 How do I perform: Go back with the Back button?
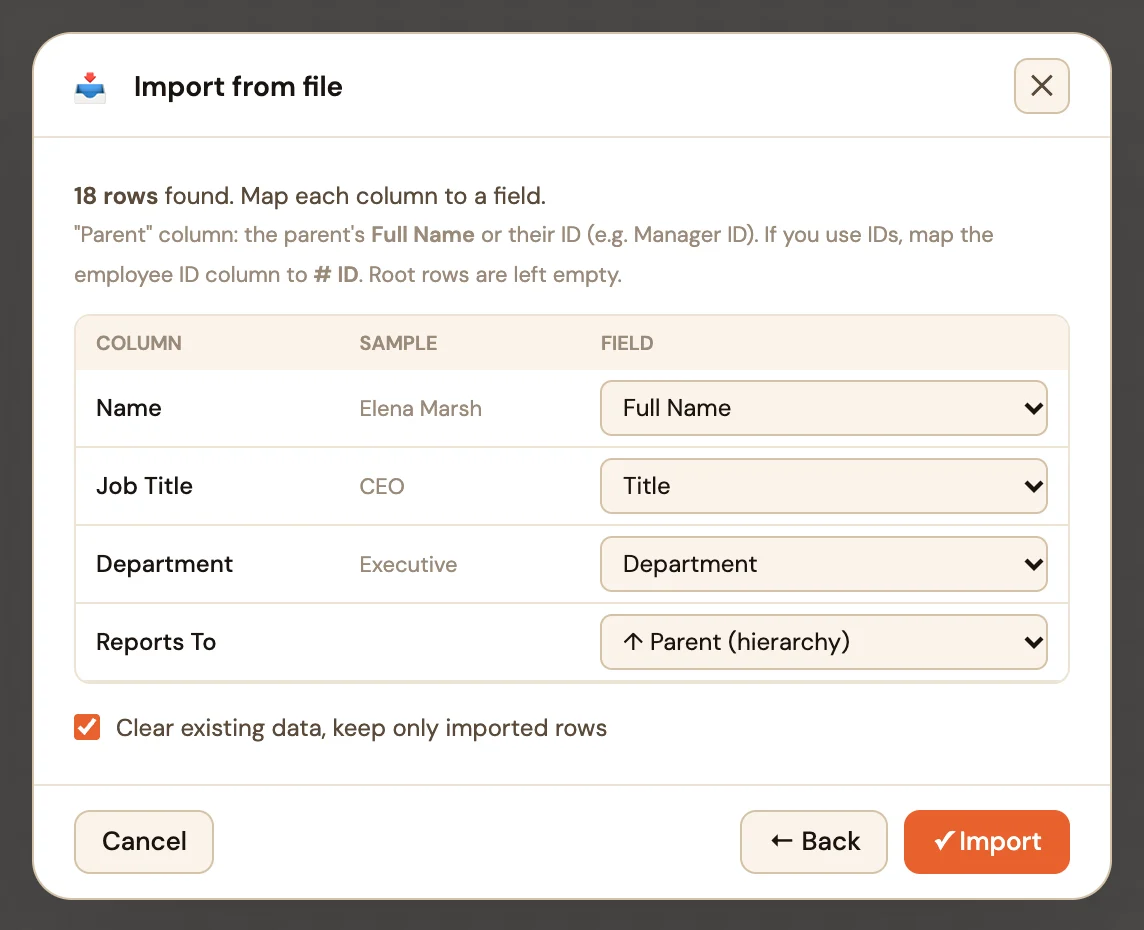813,842
